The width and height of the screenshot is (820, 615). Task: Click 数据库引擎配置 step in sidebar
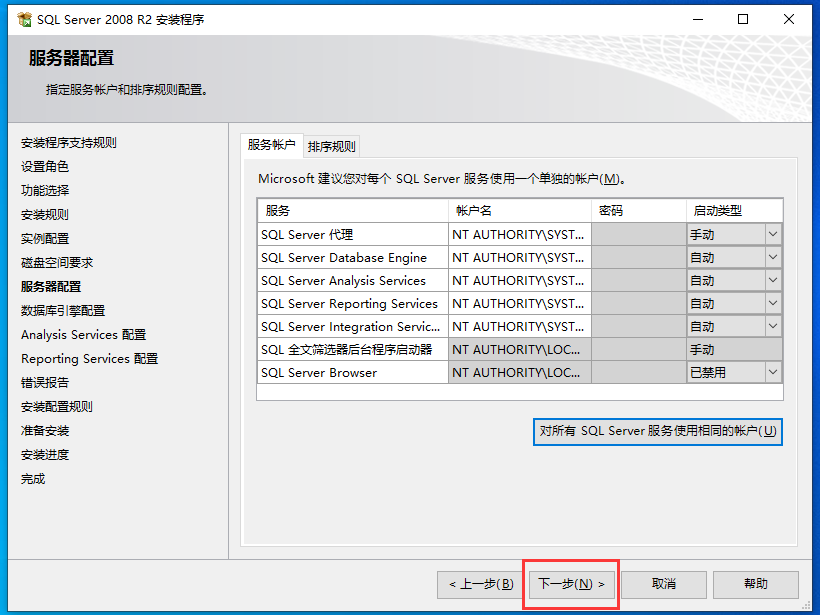point(63,311)
